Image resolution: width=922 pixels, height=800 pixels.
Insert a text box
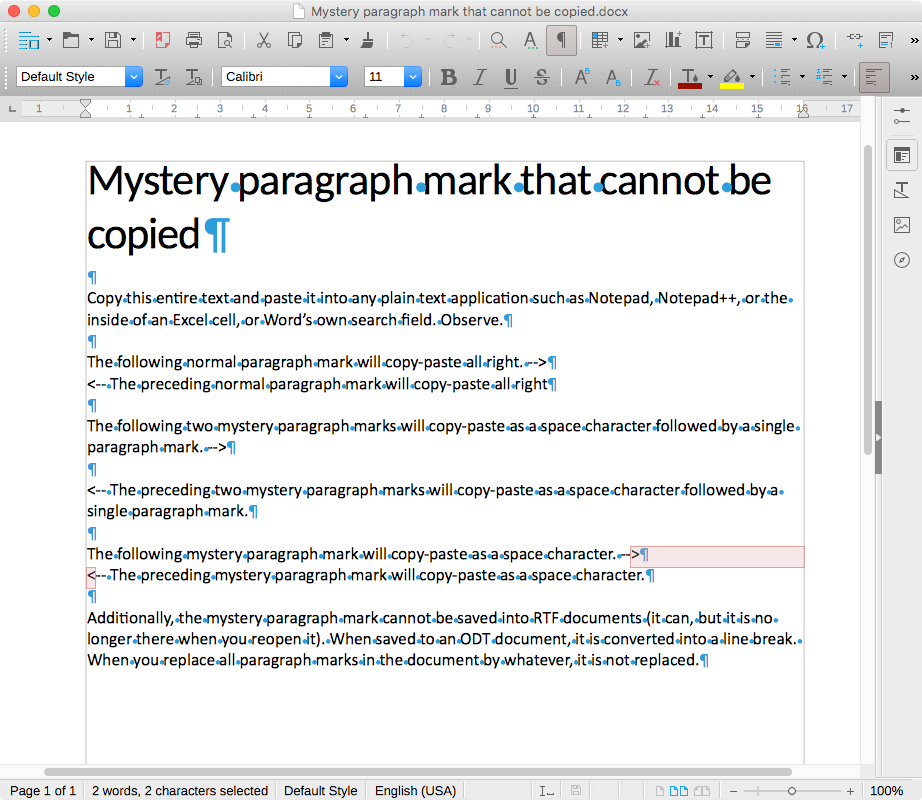click(x=703, y=40)
